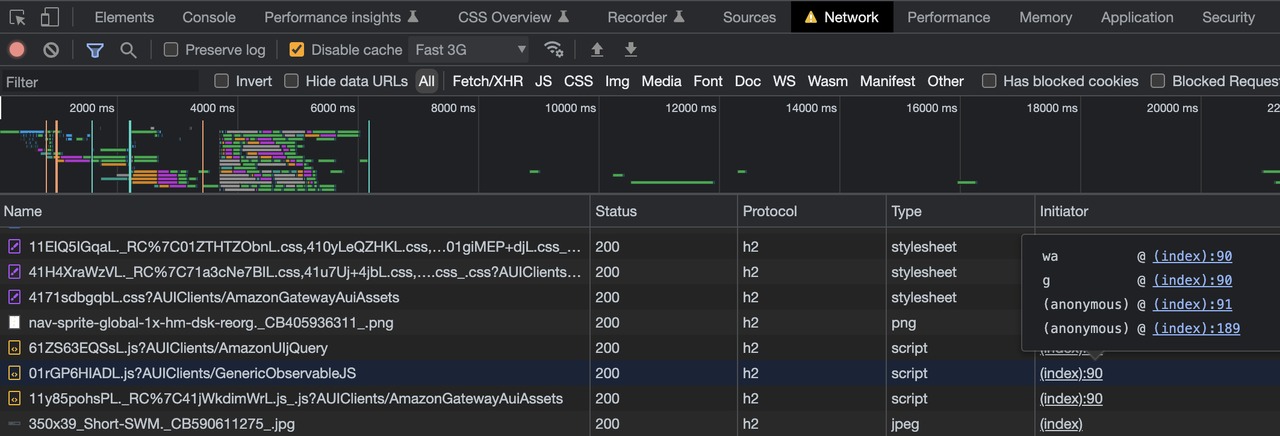Stop recording network log with red button
Viewport: 1280px width, 436px height.
pyautogui.click(x=17, y=49)
